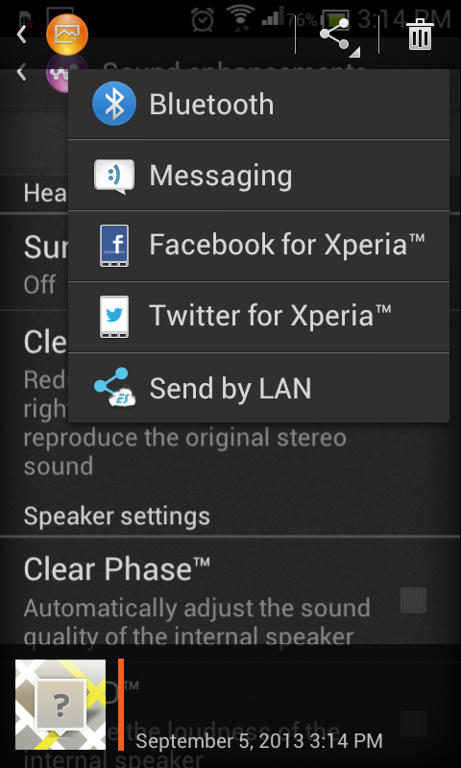
Task: Tap the blue Bluetooth icon
Action: pos(114,104)
